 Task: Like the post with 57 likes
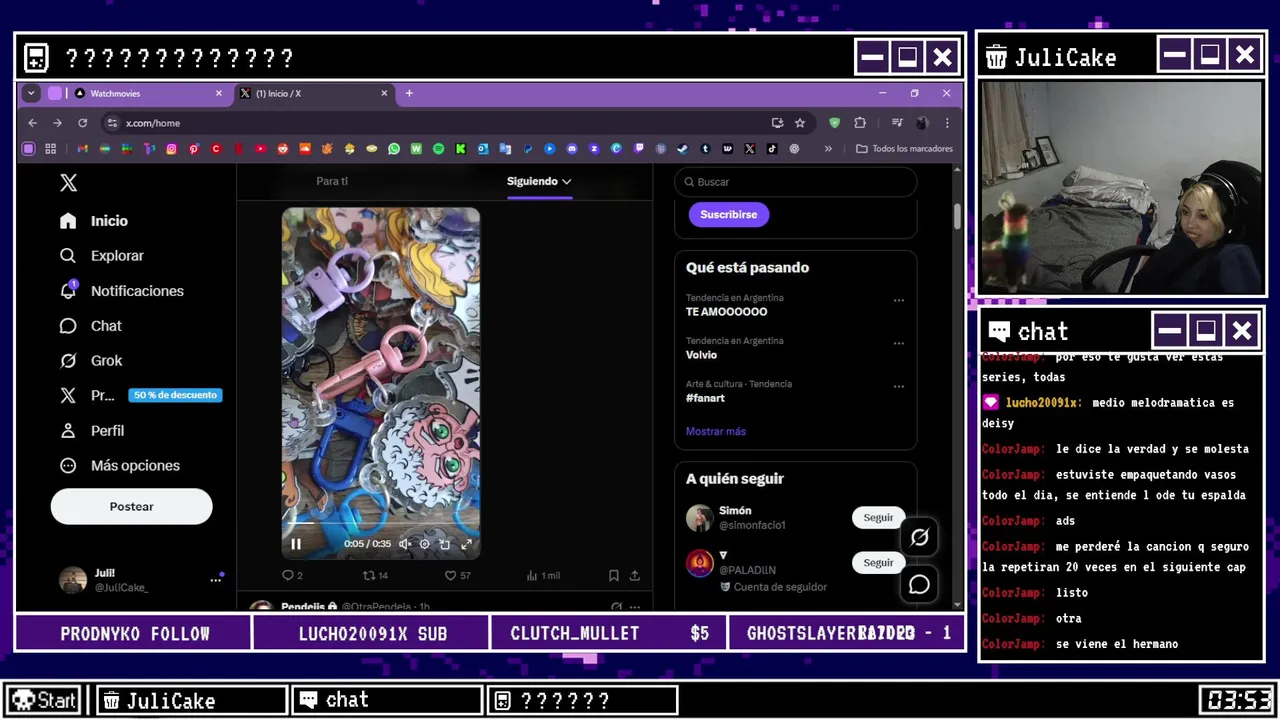[457, 575]
